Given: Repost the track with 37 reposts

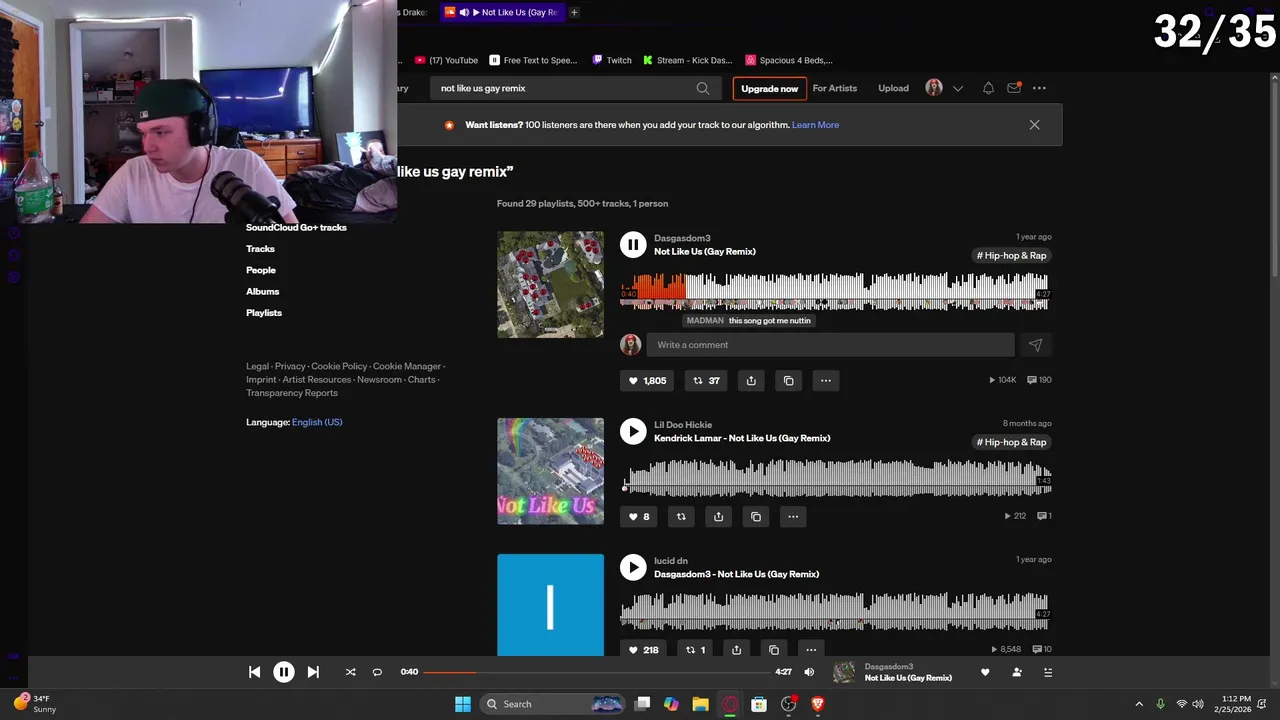Looking at the screenshot, I should pos(706,380).
